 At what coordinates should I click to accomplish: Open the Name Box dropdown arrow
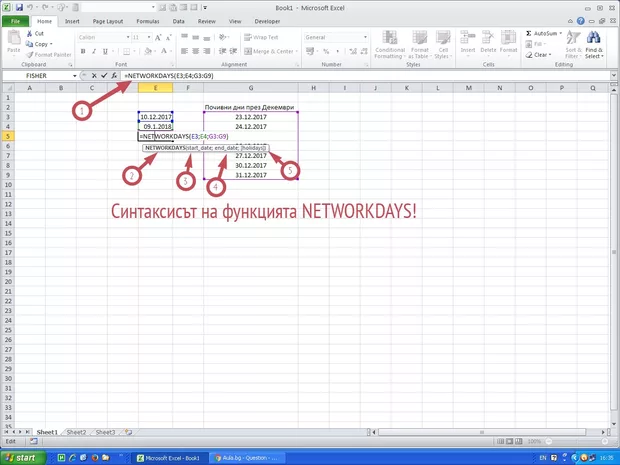tap(74, 76)
